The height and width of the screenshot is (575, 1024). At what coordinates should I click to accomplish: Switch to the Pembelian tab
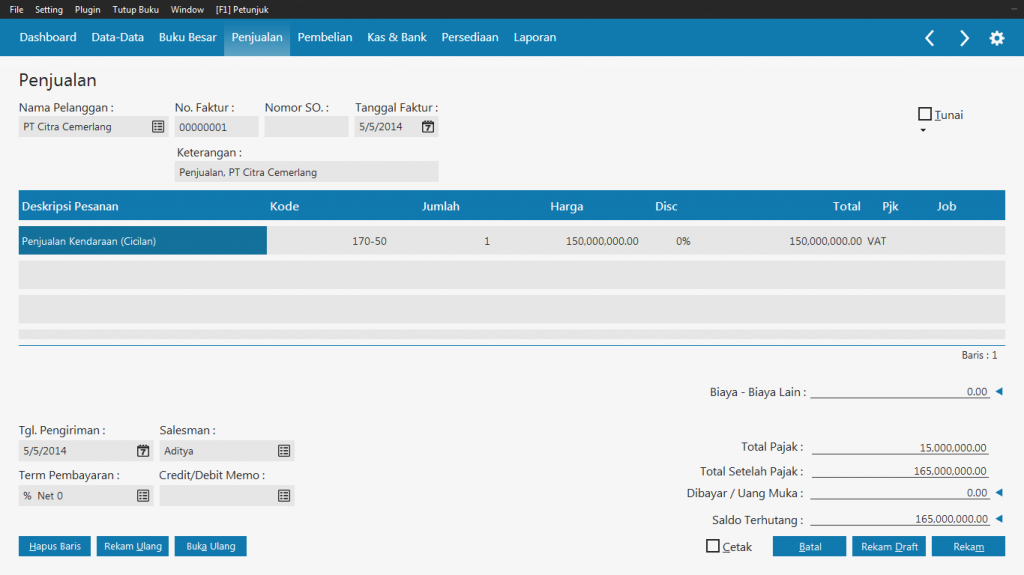coord(325,38)
